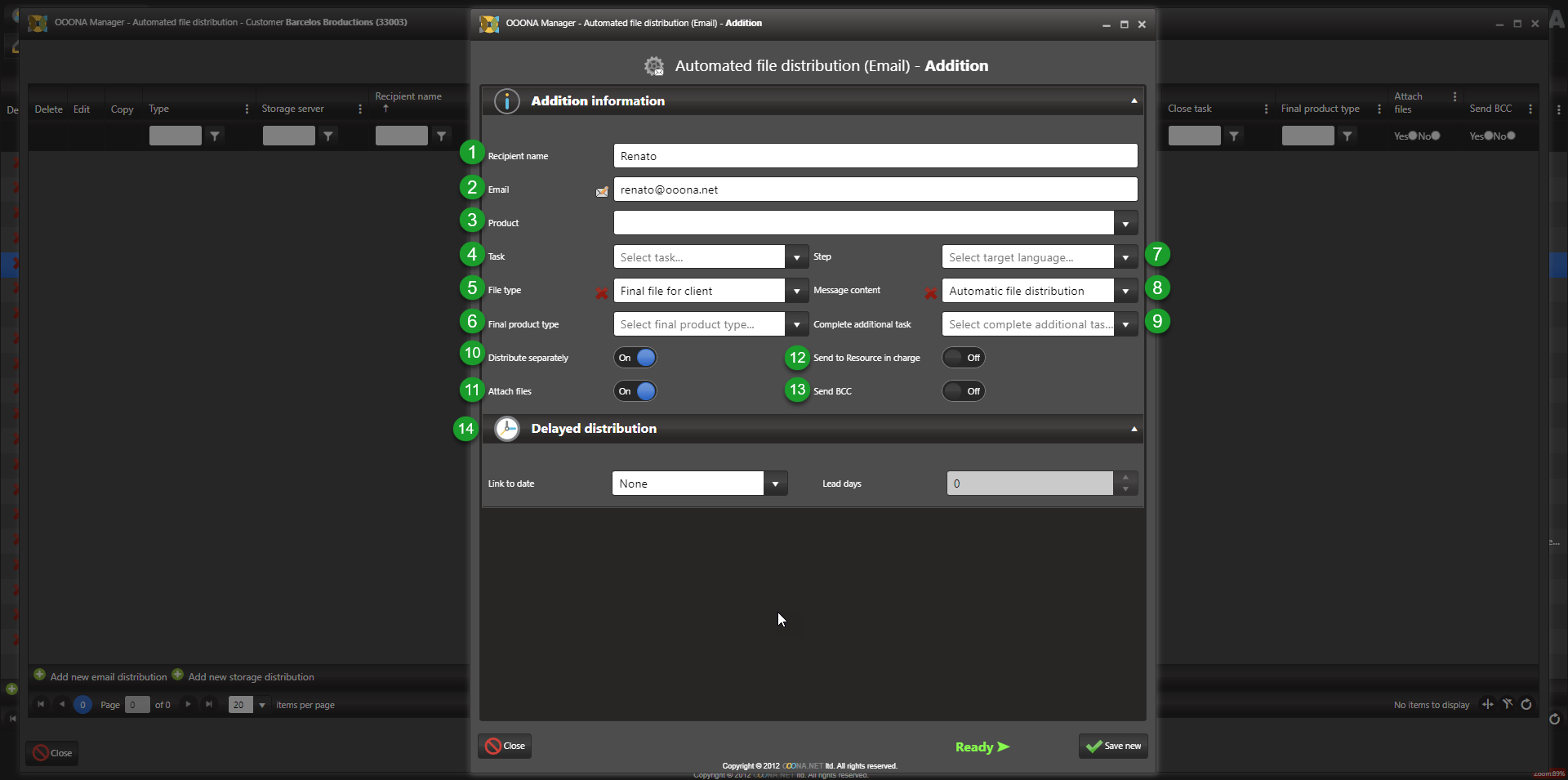This screenshot has height=780, width=1568.
Task: Collapse the Delayed distribution section
Action: click(x=1134, y=429)
